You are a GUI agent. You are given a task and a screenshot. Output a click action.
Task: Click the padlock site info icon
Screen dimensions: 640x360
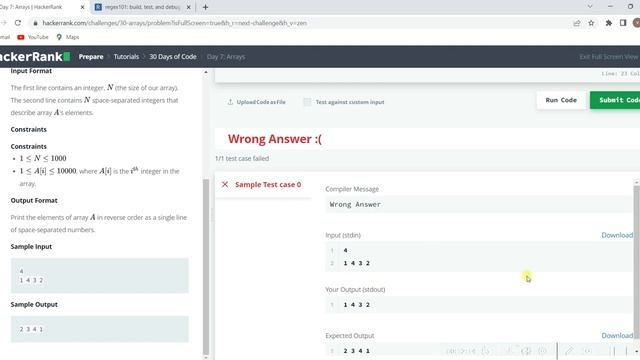[36, 23]
